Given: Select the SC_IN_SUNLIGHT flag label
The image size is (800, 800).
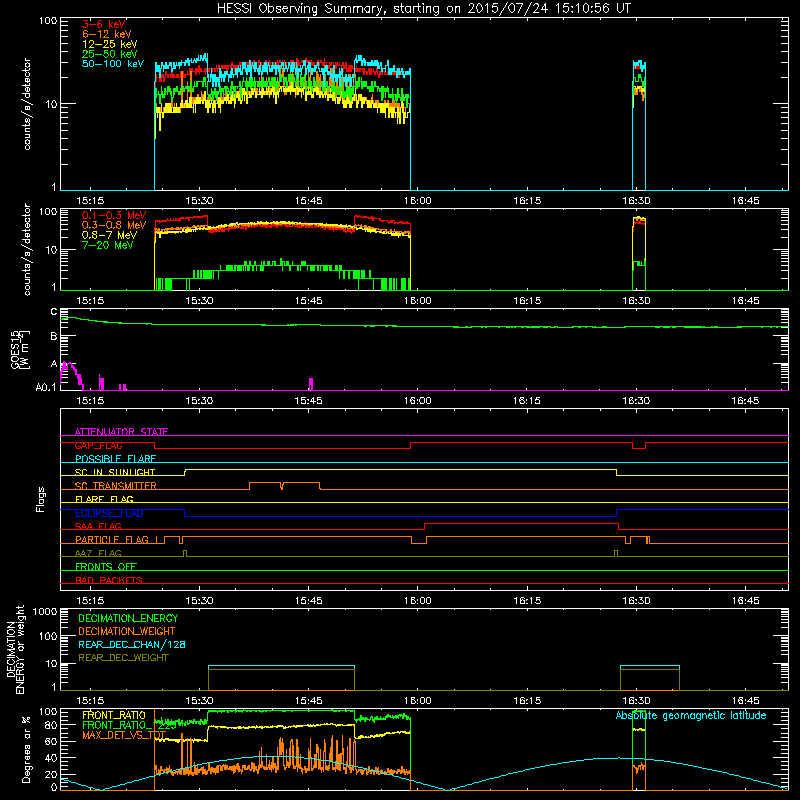Looking at the screenshot, I should point(115,472).
